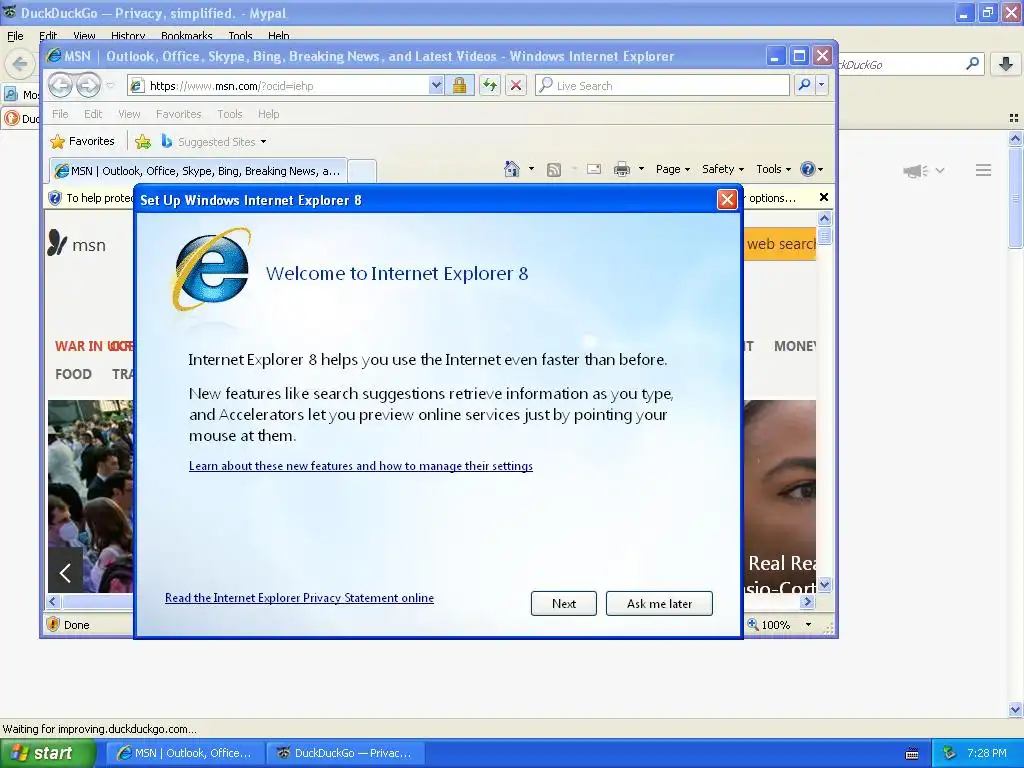This screenshot has width=1024, height=768.
Task: Open the recent pages dropdown beside Forward
Action: click(110, 86)
